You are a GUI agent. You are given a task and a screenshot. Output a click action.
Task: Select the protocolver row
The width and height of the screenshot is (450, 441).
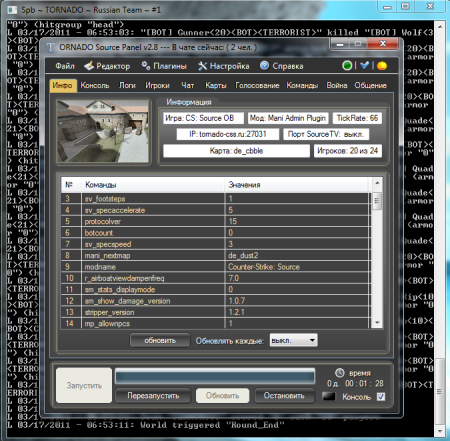pyautogui.click(x=215, y=222)
